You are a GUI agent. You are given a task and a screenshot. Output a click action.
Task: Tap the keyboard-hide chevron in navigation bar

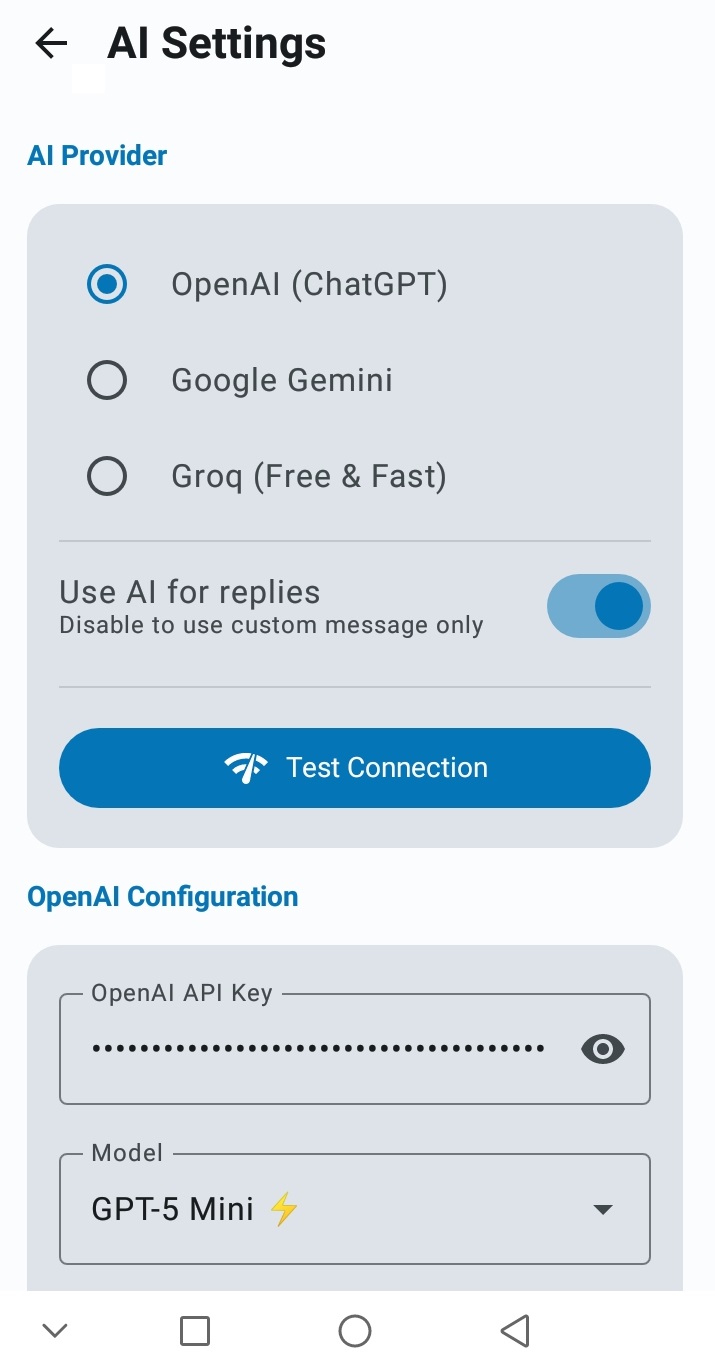[54, 1330]
